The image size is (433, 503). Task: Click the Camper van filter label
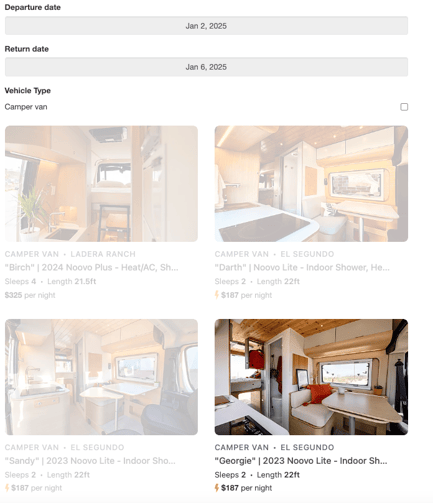[x=26, y=107]
